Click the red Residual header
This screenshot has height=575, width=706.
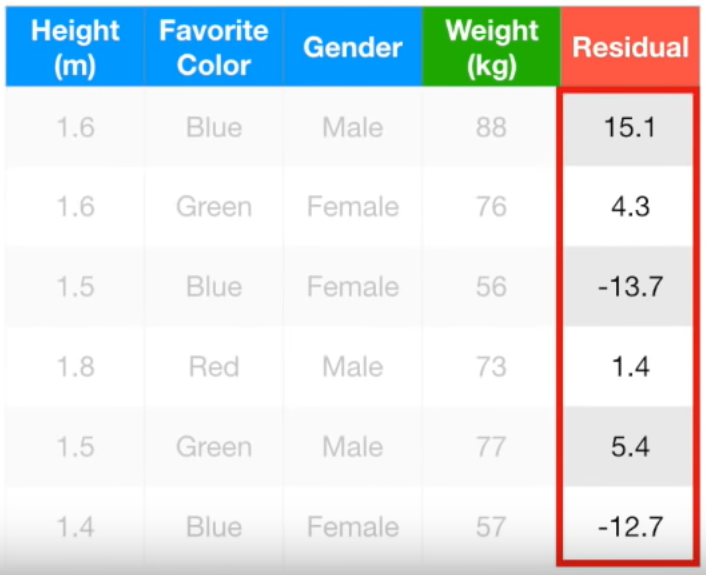(630, 47)
